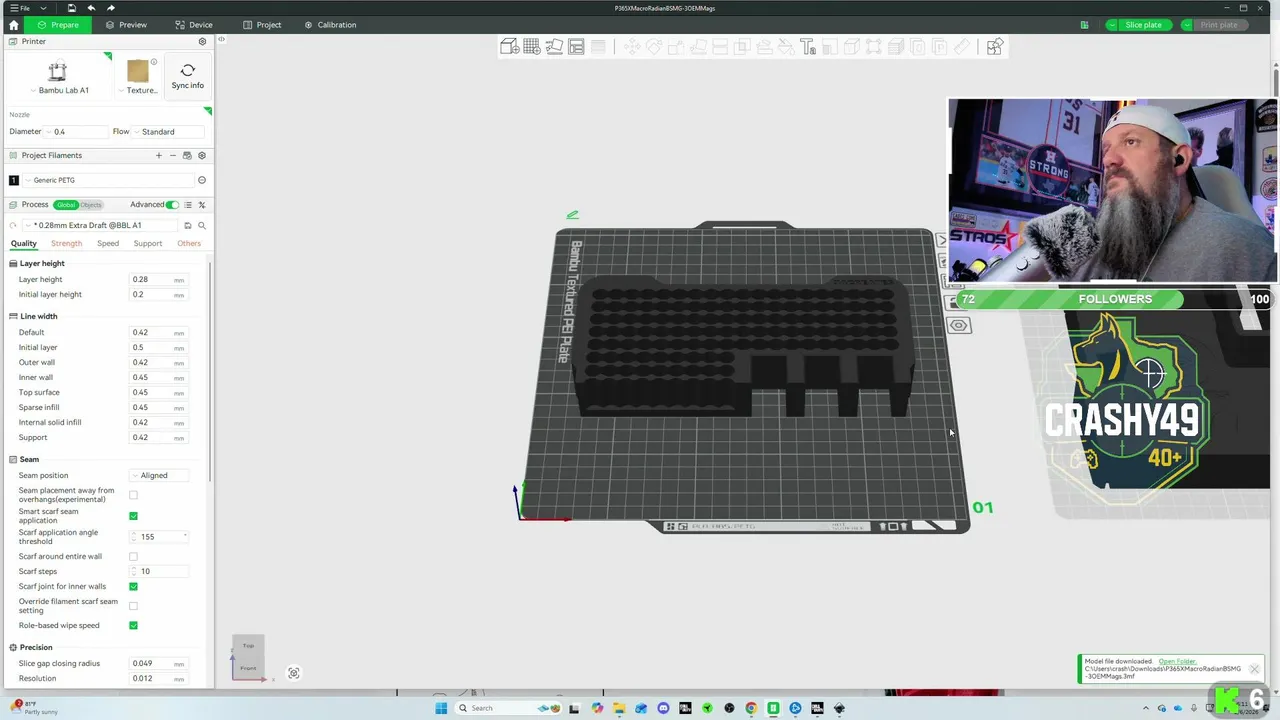Screen dimensions: 1280x720
Task: Select the Text shape tool
Action: [x=808, y=46]
